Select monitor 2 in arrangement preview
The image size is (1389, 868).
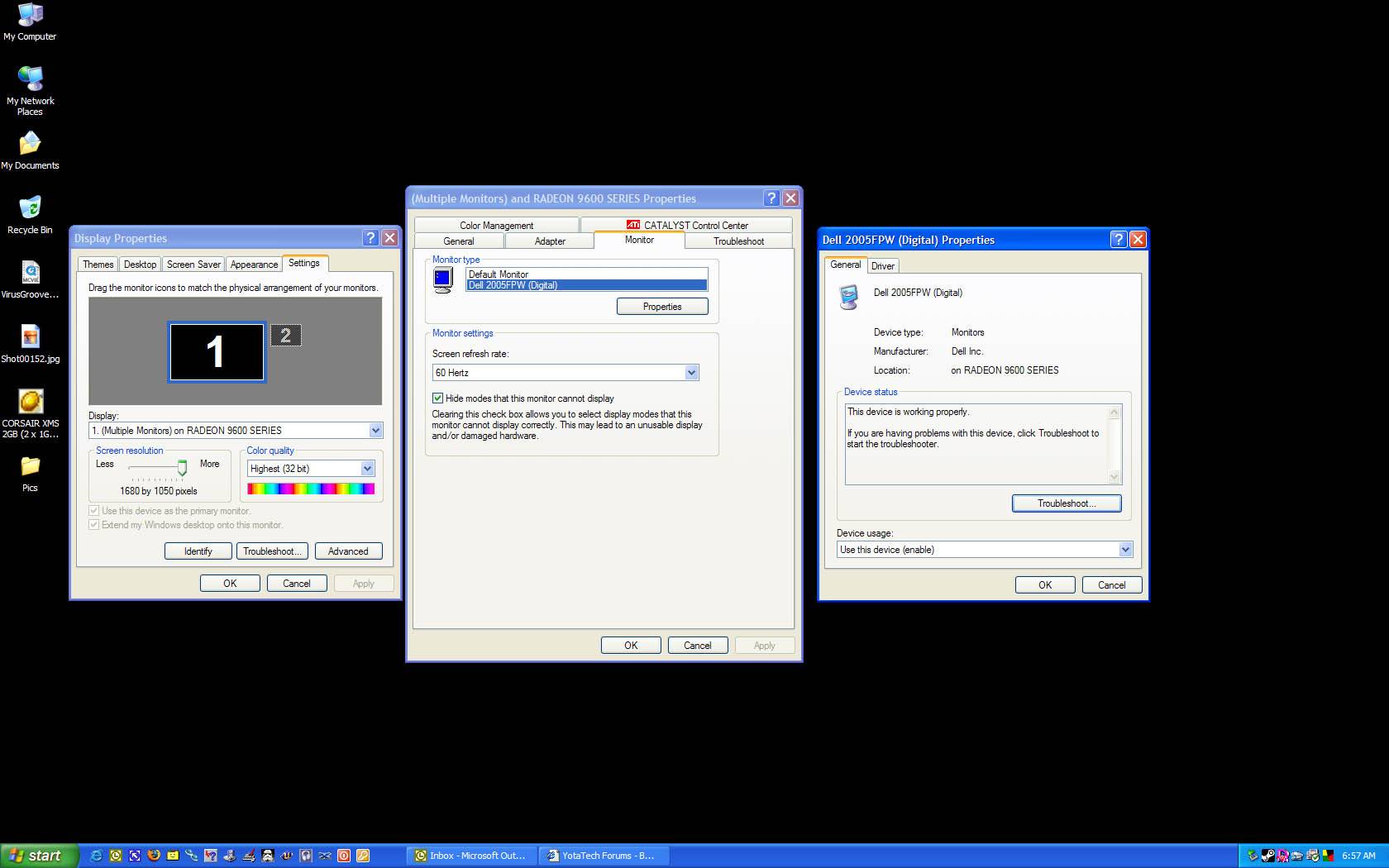point(286,335)
